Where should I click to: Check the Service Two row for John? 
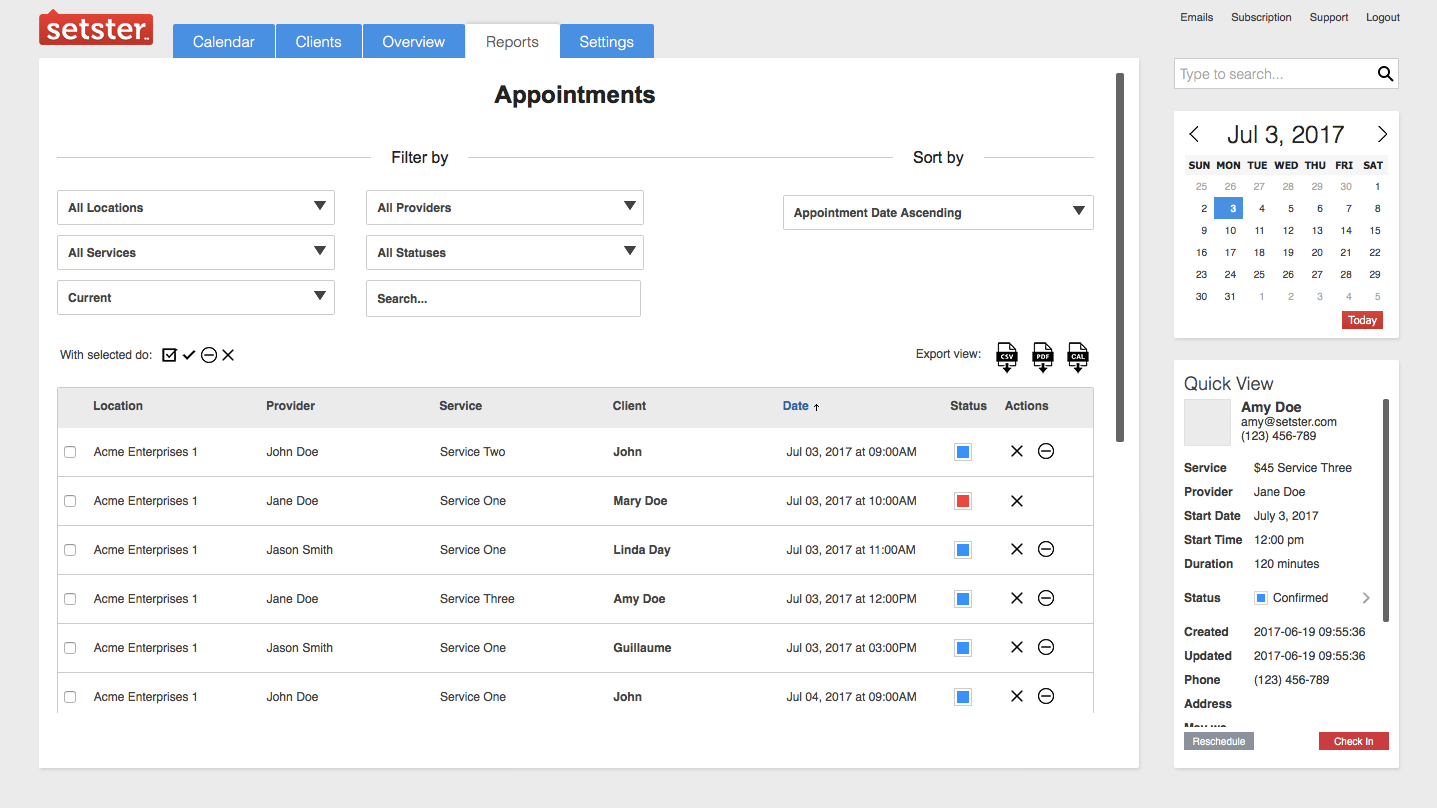coord(70,452)
